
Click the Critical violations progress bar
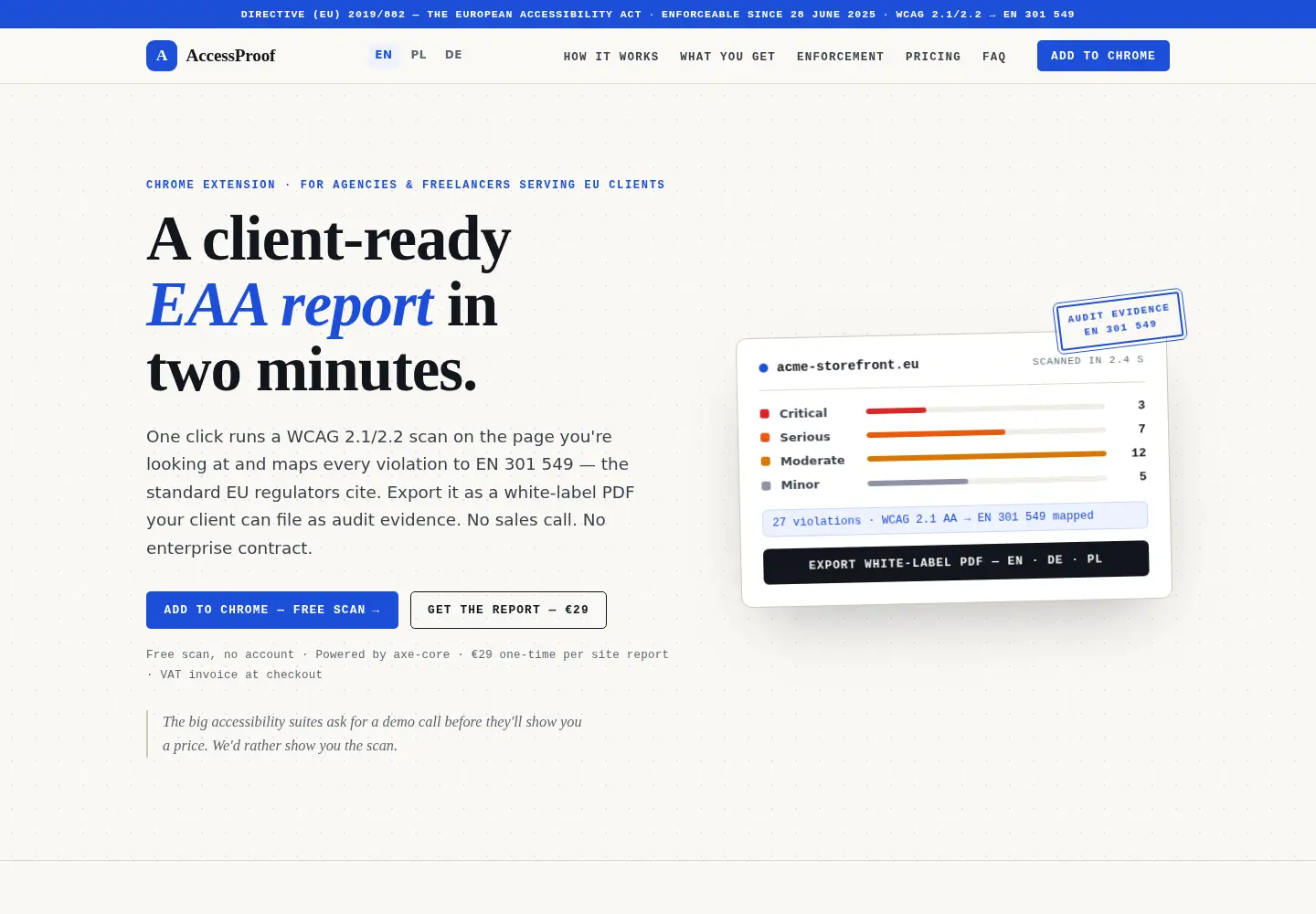(985, 409)
